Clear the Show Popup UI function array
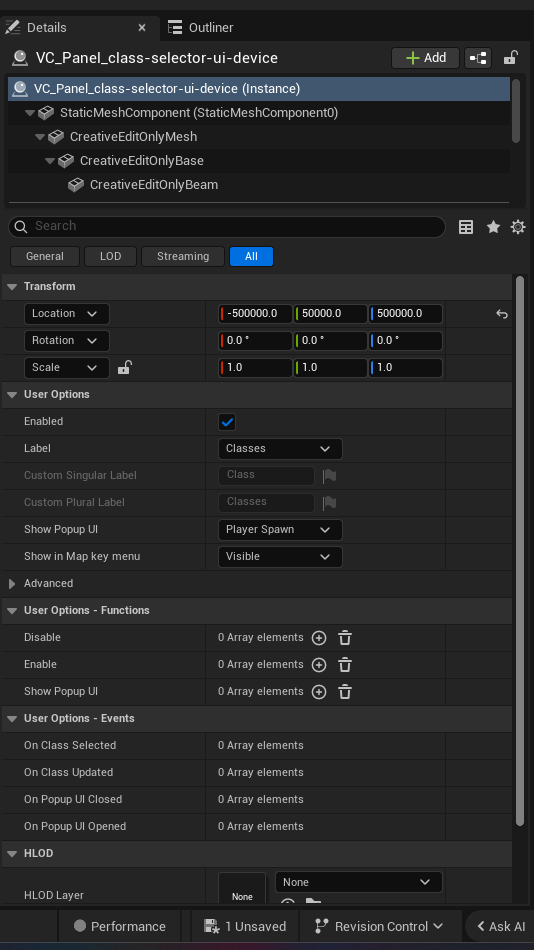This screenshot has width=534, height=950. (345, 692)
